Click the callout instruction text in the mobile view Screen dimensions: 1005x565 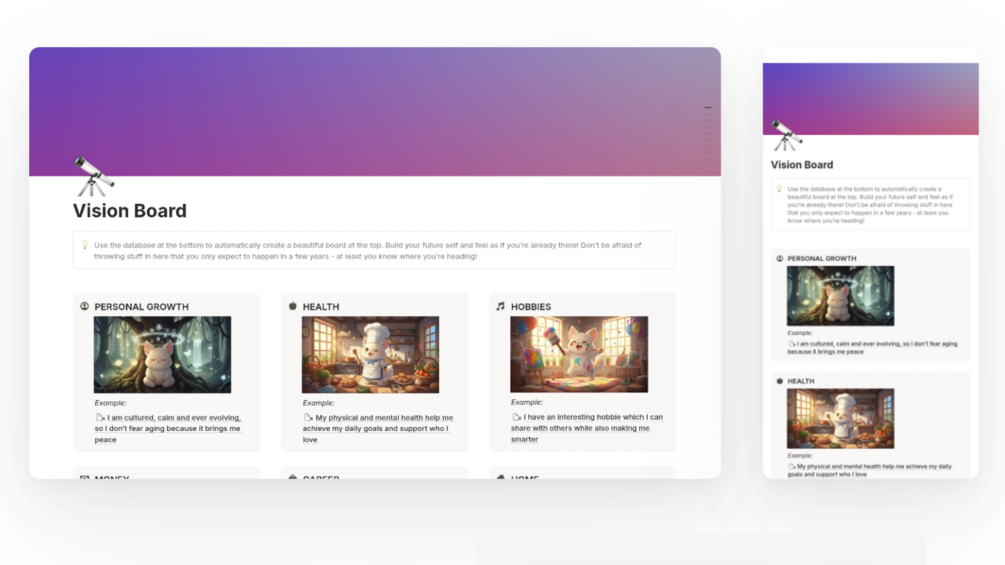tap(870, 205)
